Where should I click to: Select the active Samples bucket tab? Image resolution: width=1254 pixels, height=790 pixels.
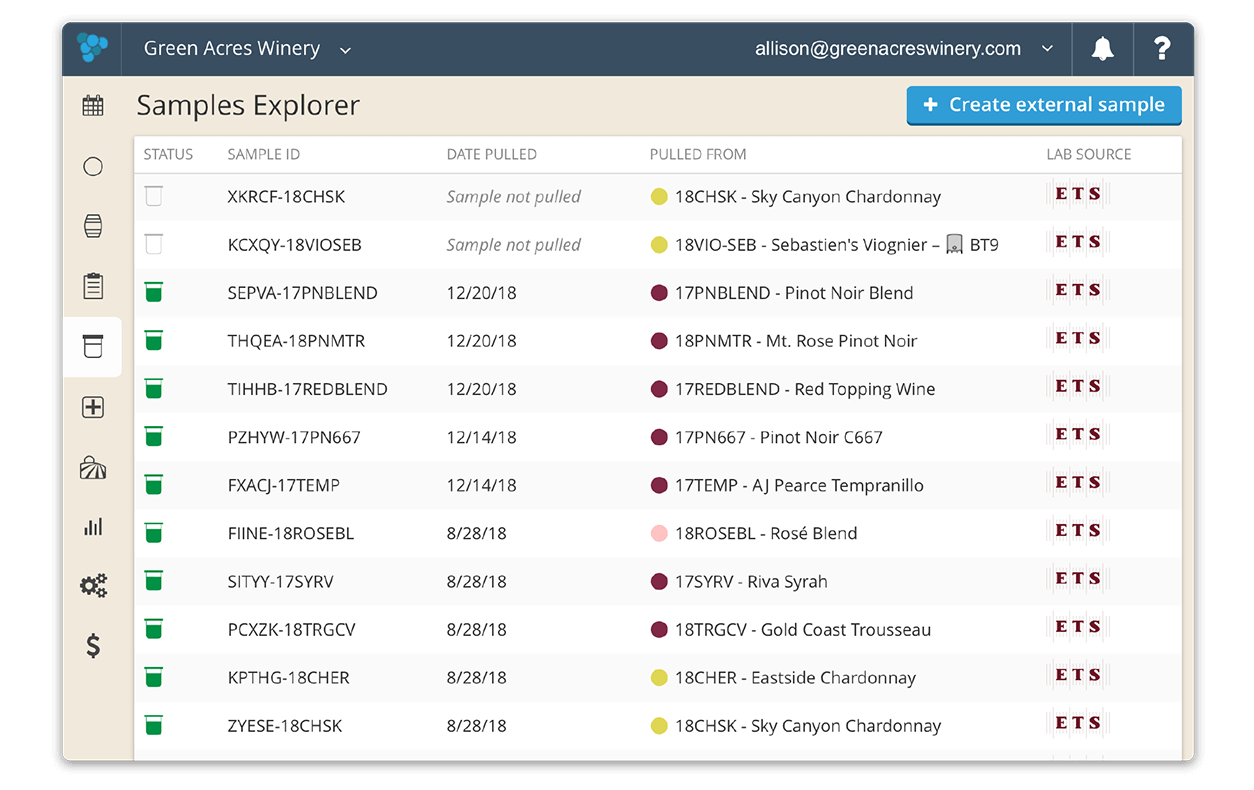pos(92,346)
